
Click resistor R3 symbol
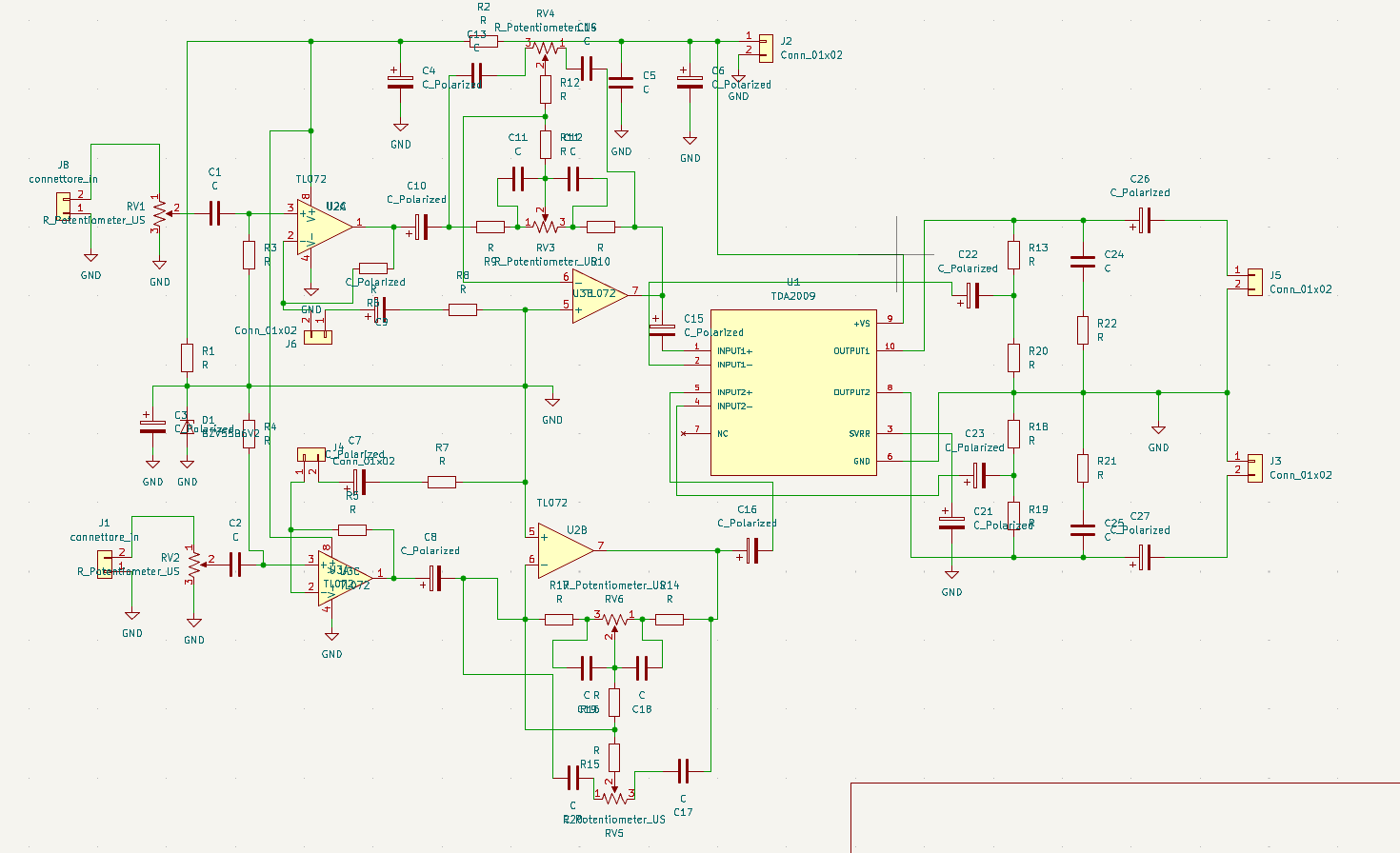[x=249, y=255]
